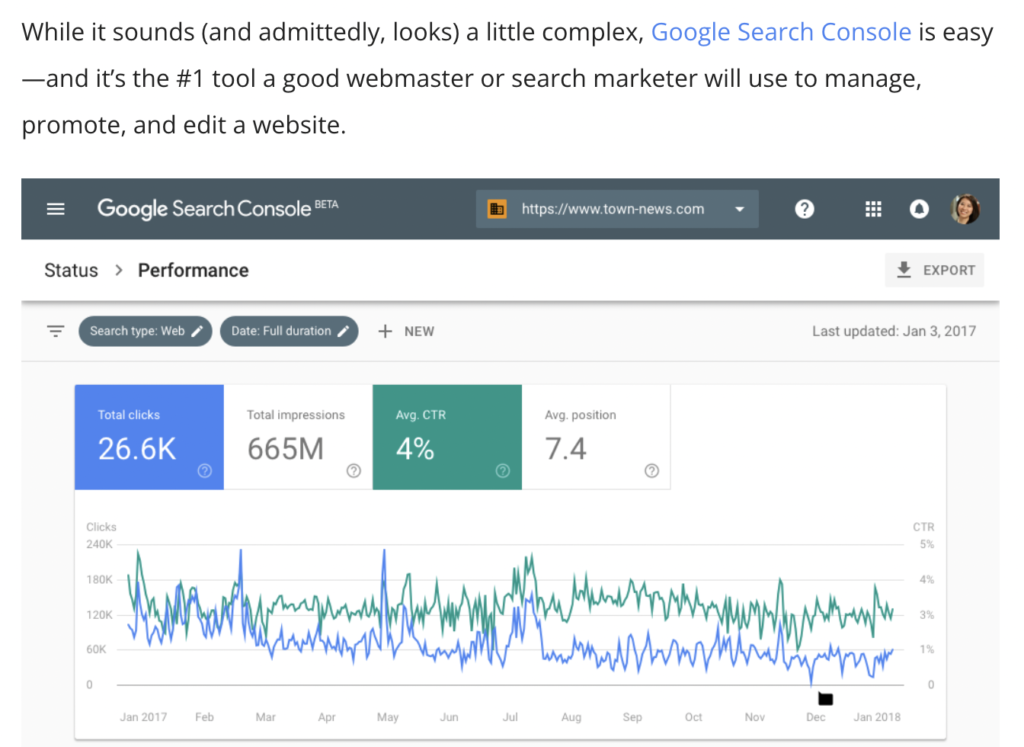Click the plus icon beside NEW

click(385, 331)
